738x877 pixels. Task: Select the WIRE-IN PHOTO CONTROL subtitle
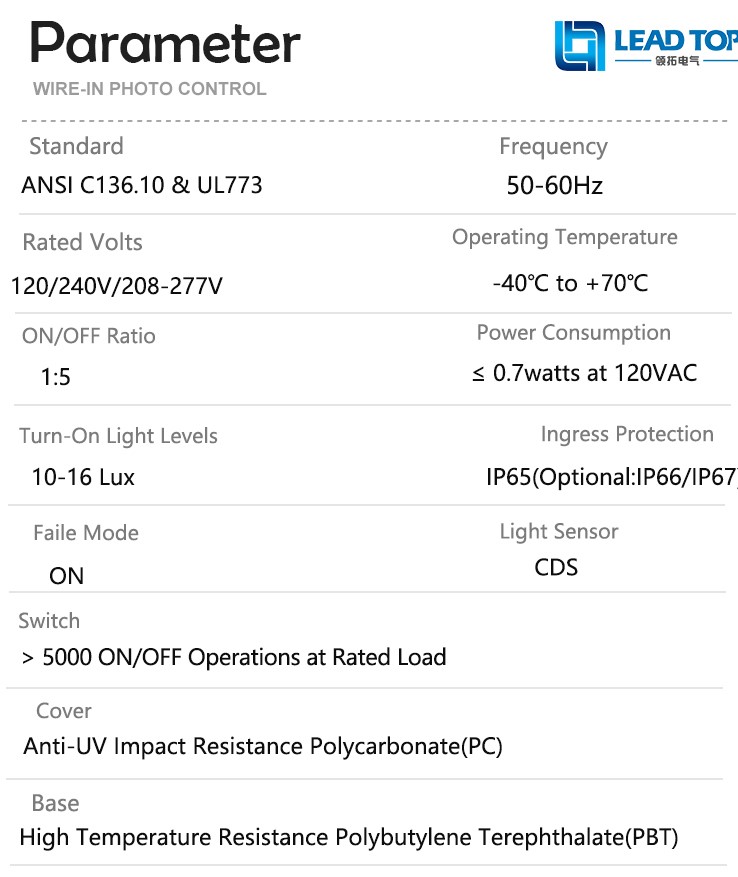149,89
